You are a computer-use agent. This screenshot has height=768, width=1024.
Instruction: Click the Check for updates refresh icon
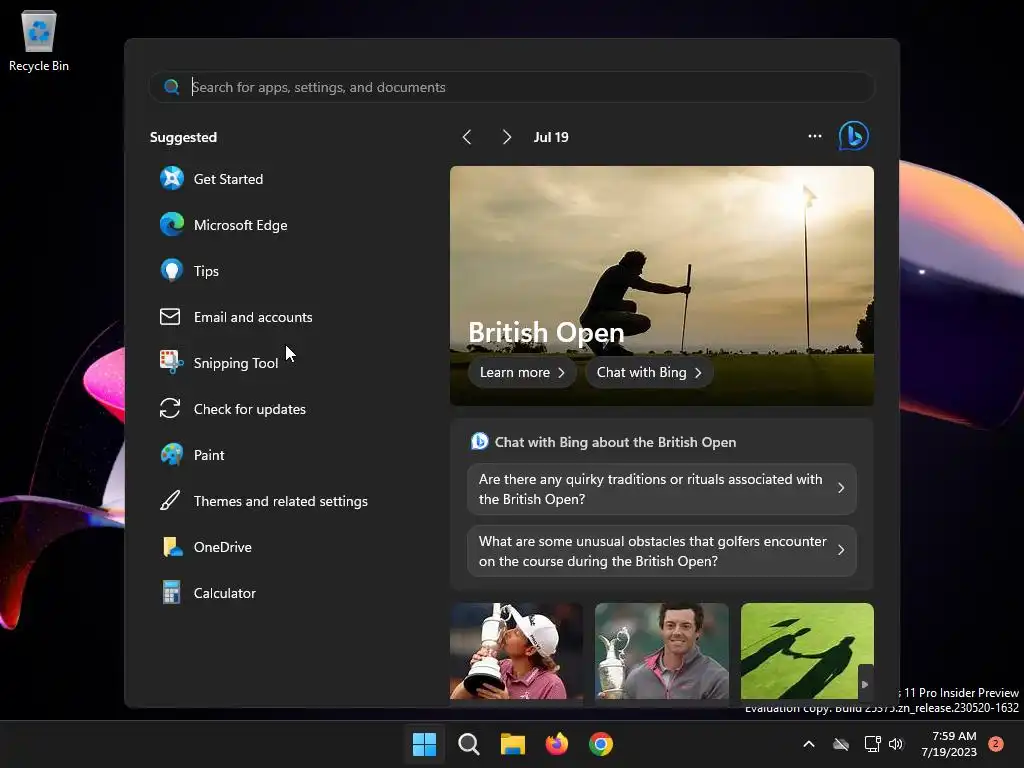[x=170, y=409]
